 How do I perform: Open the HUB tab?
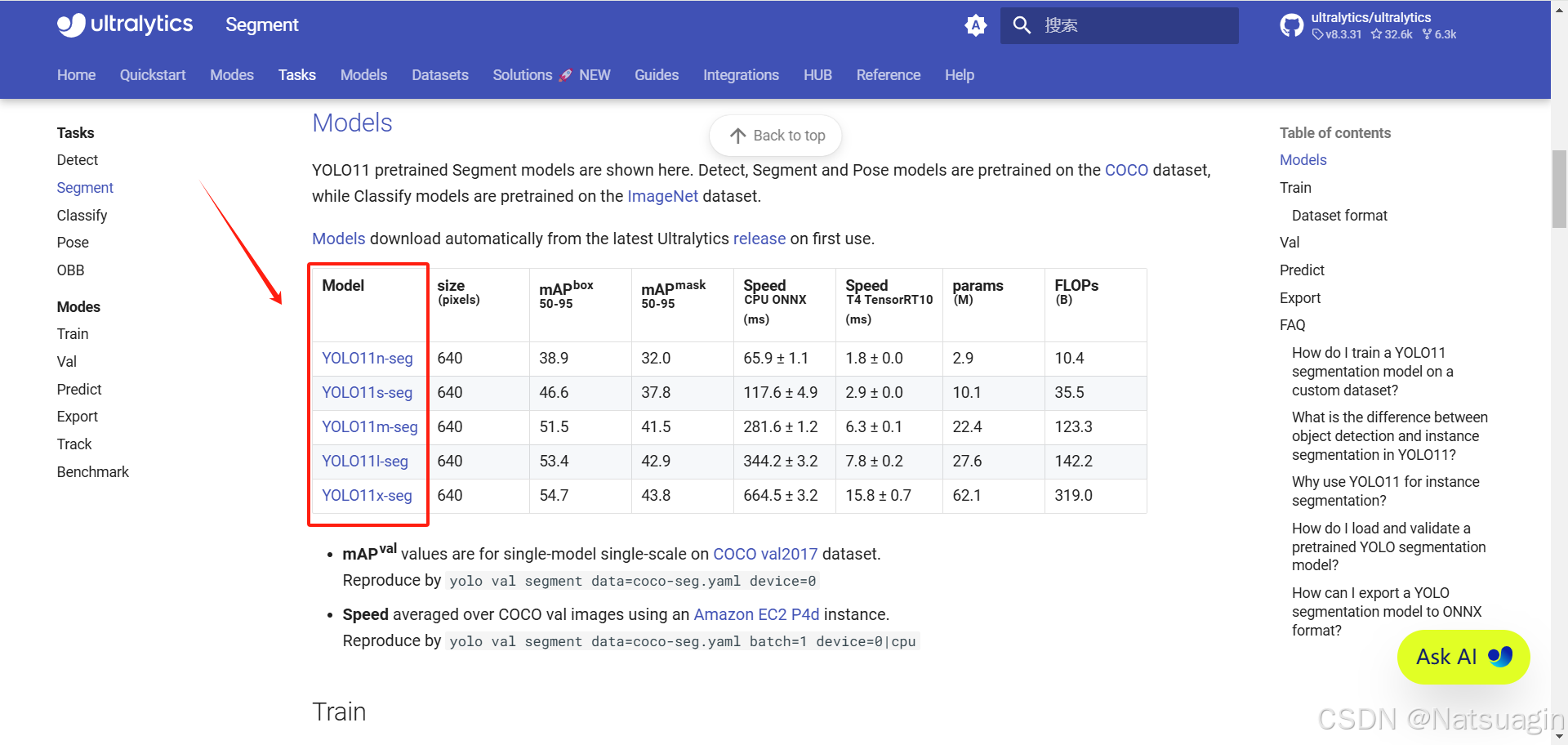[x=817, y=75]
